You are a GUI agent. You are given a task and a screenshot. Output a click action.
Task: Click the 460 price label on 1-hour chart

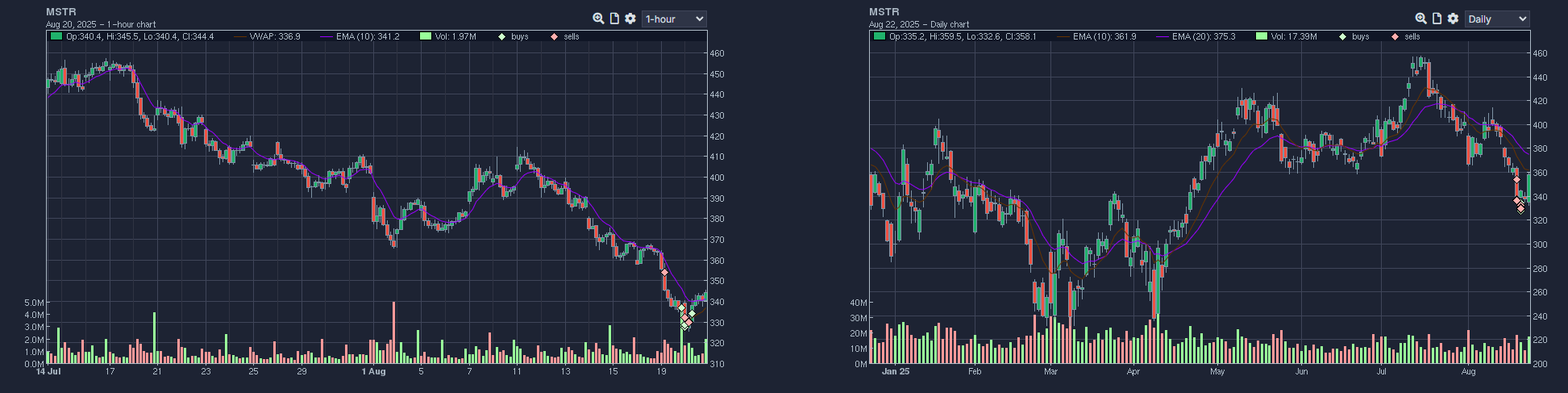[717, 53]
